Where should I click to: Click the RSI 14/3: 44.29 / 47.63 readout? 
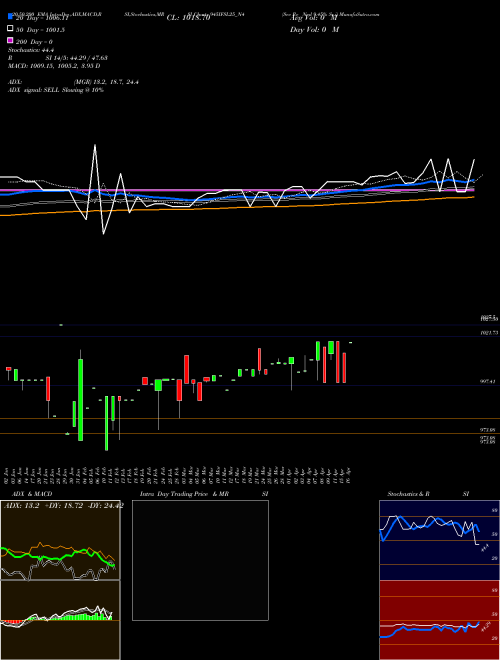pyautogui.click(x=58, y=58)
